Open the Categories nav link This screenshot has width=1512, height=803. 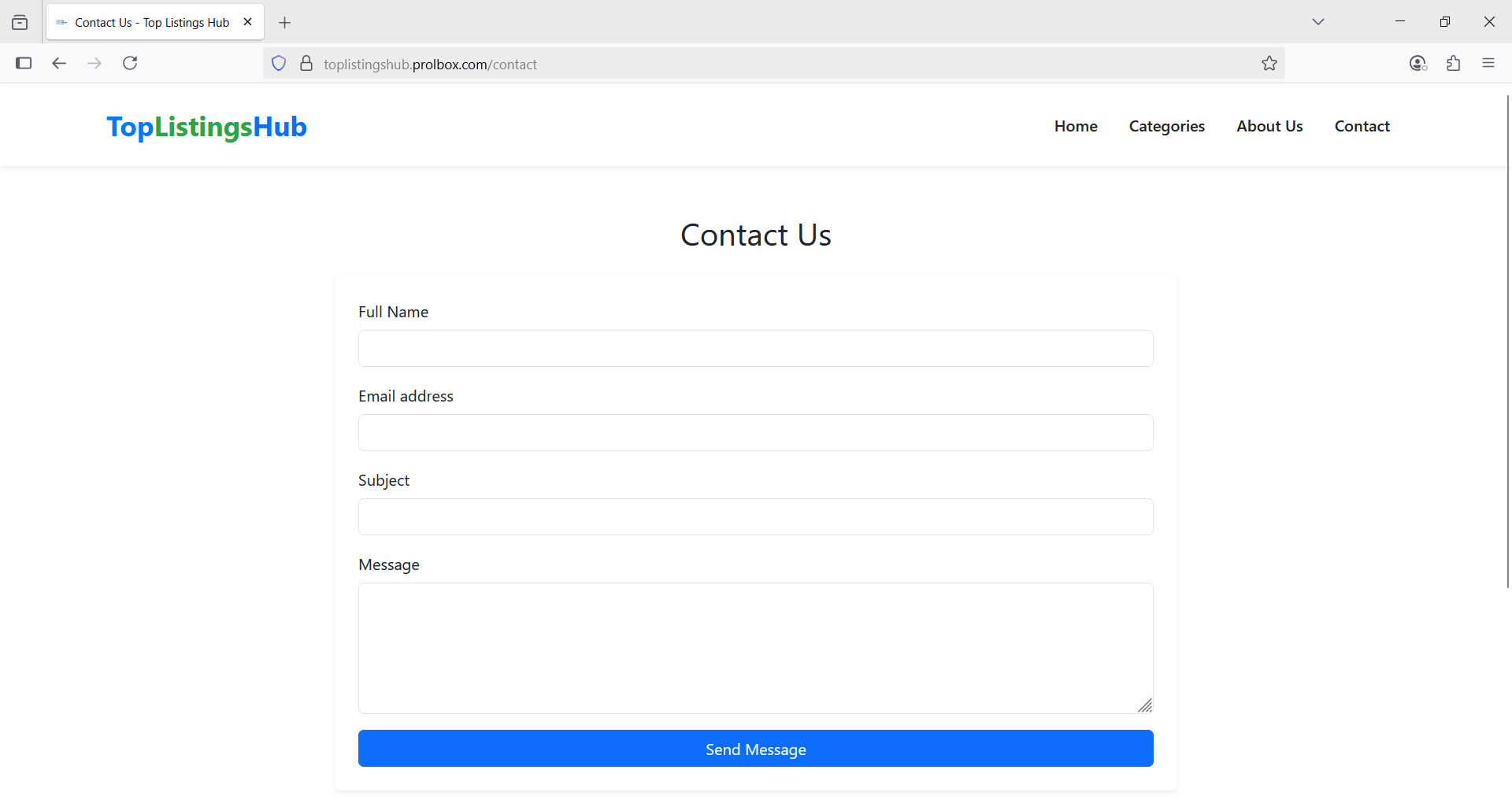[x=1166, y=126]
